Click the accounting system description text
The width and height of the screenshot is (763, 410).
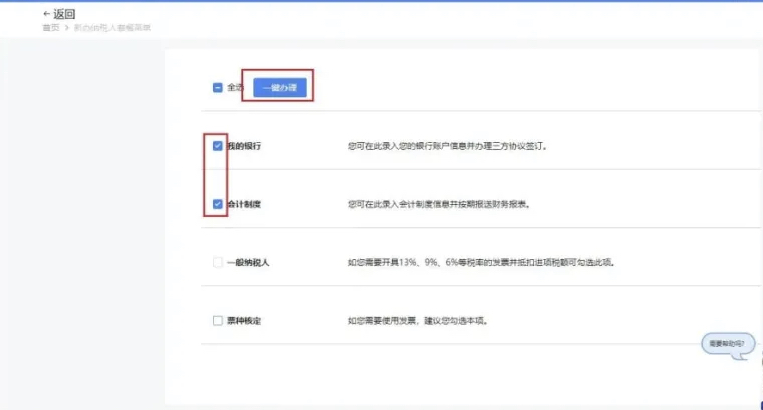coord(438,204)
